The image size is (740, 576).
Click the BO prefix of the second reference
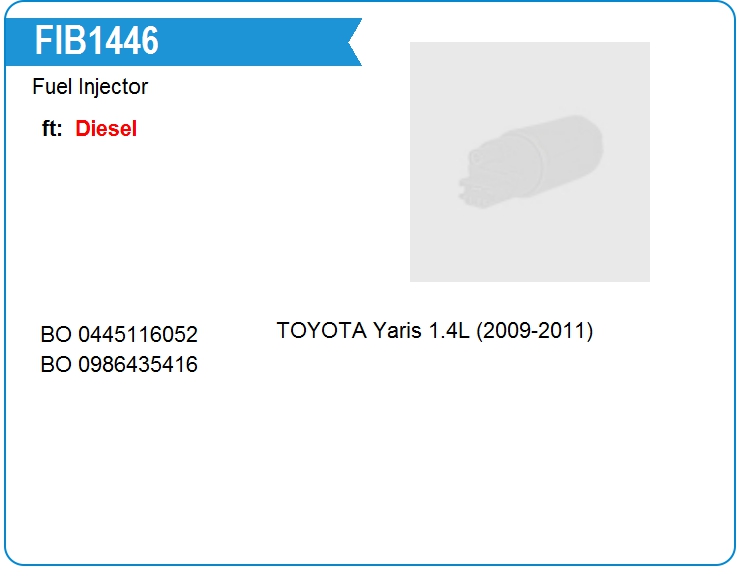[x=56, y=364]
